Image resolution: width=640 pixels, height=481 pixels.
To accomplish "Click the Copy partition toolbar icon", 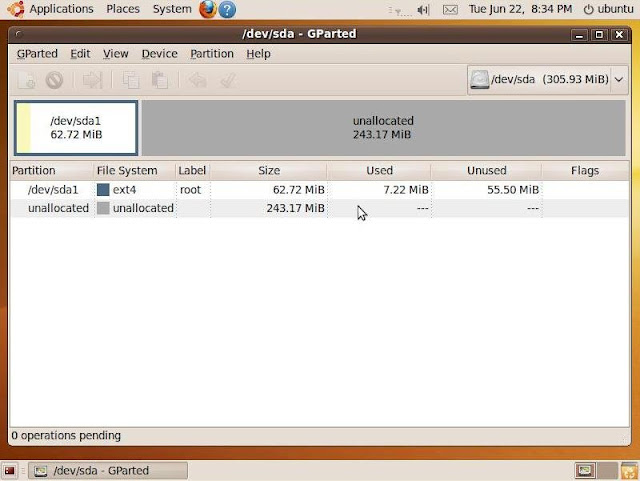I will [131, 80].
